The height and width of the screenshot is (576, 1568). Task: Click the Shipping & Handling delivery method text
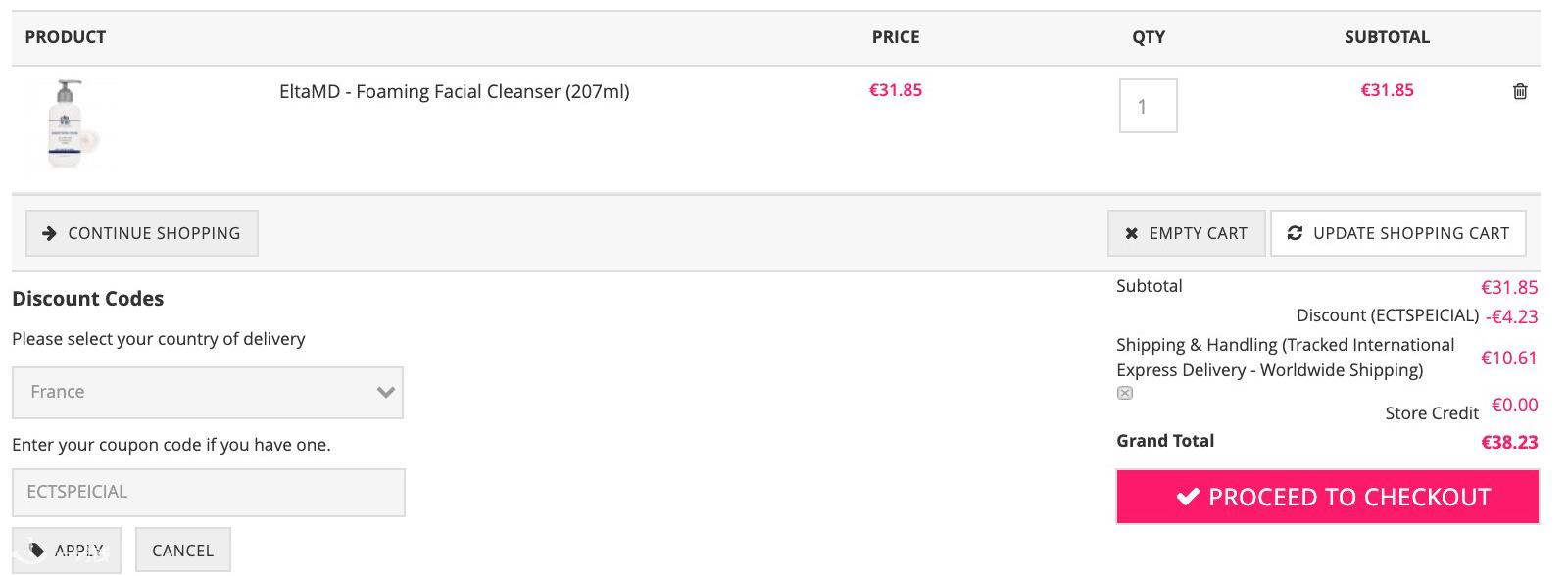[x=1285, y=358]
